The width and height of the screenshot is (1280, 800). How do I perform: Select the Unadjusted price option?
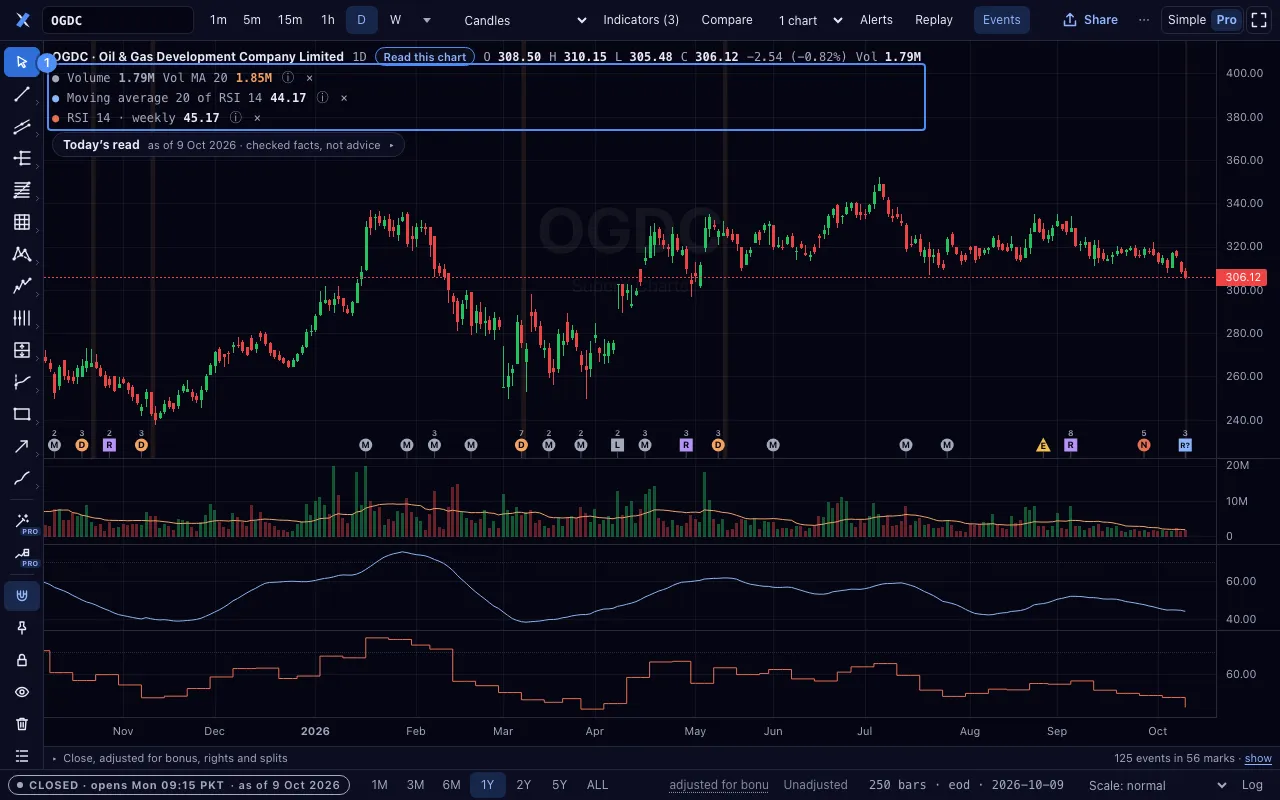815,785
